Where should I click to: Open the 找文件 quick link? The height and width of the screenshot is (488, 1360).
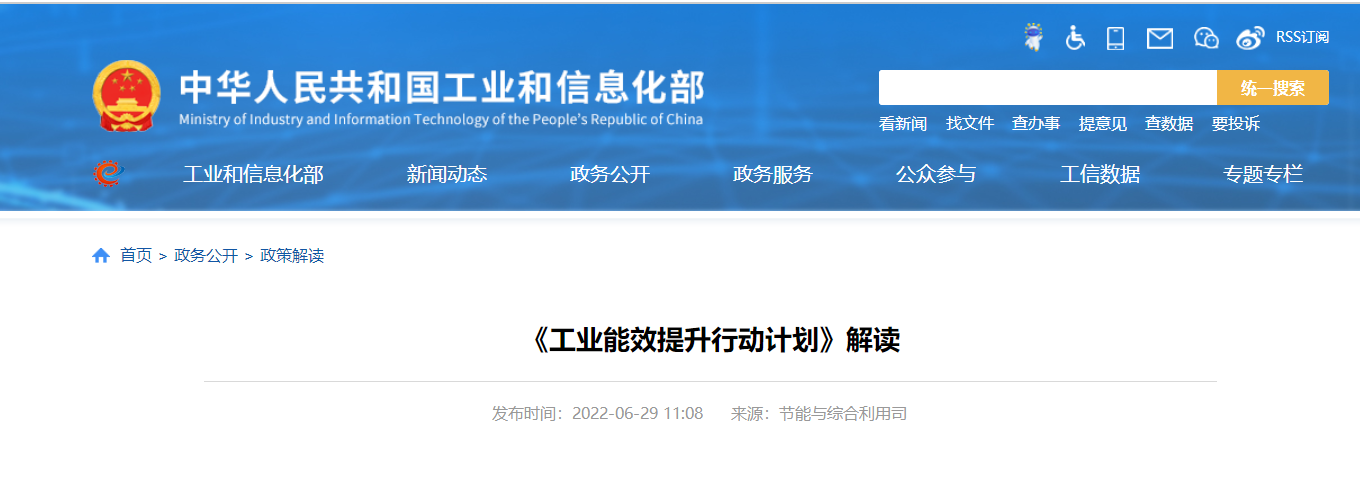tap(970, 124)
